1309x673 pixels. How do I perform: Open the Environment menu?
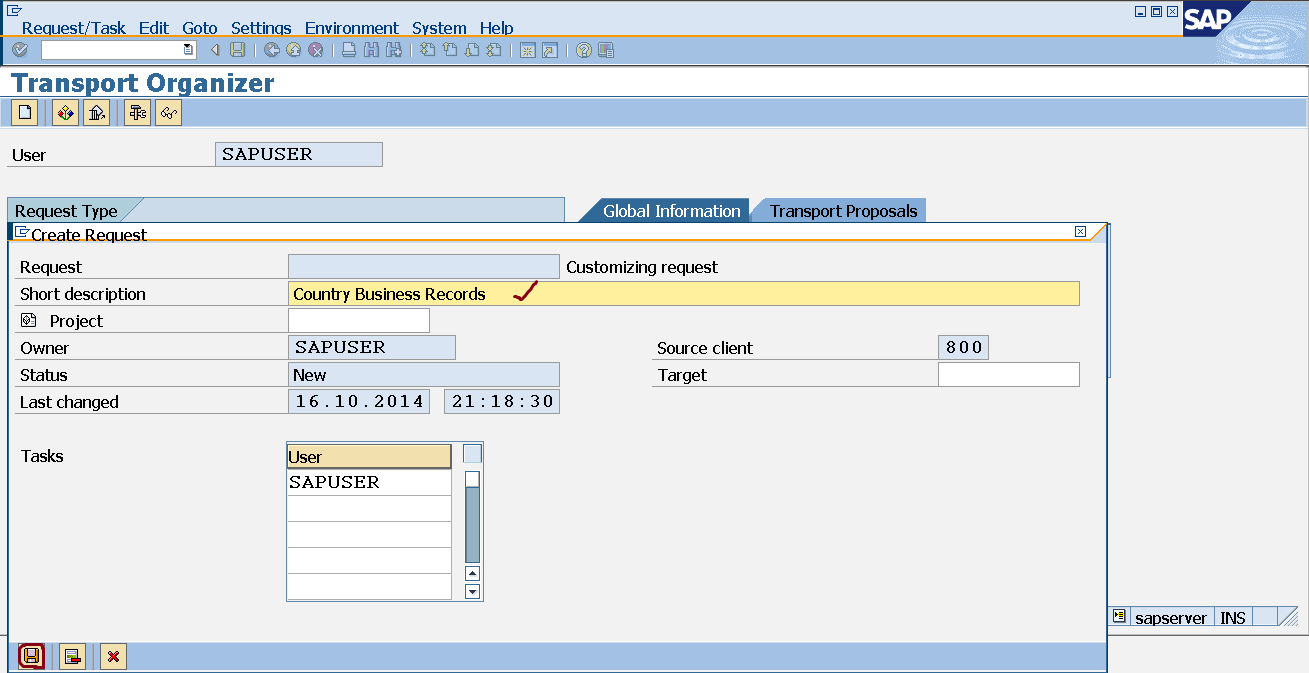(352, 28)
